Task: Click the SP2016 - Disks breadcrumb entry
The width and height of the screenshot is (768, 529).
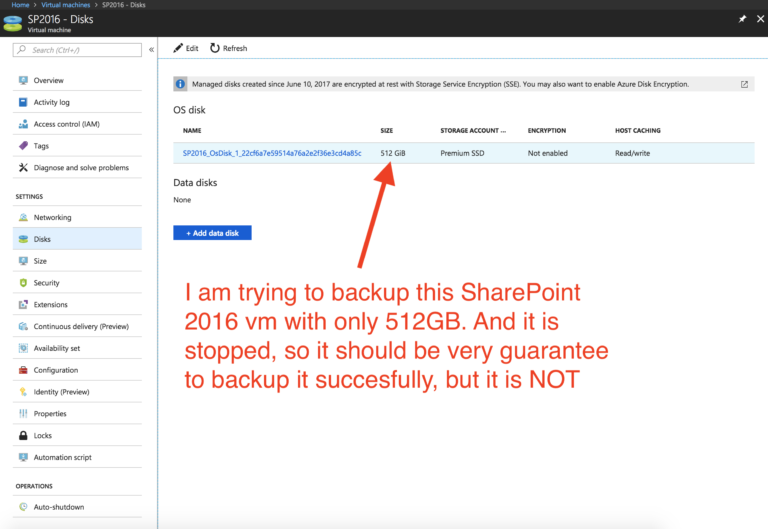Action: click(x=123, y=4)
